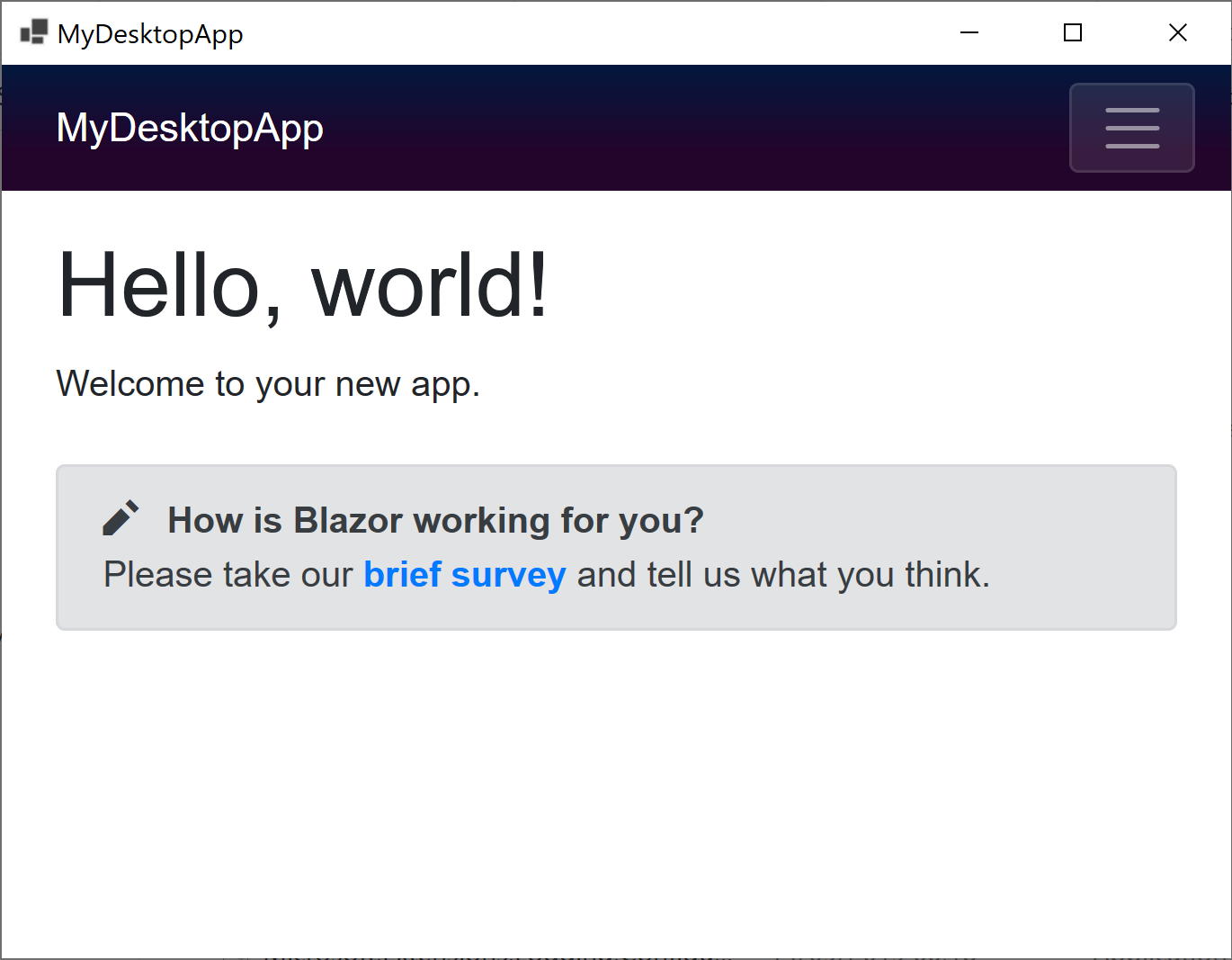Screen dimensions: 1232x960
Task: Click the pencil icon in survey box
Action: (x=121, y=518)
